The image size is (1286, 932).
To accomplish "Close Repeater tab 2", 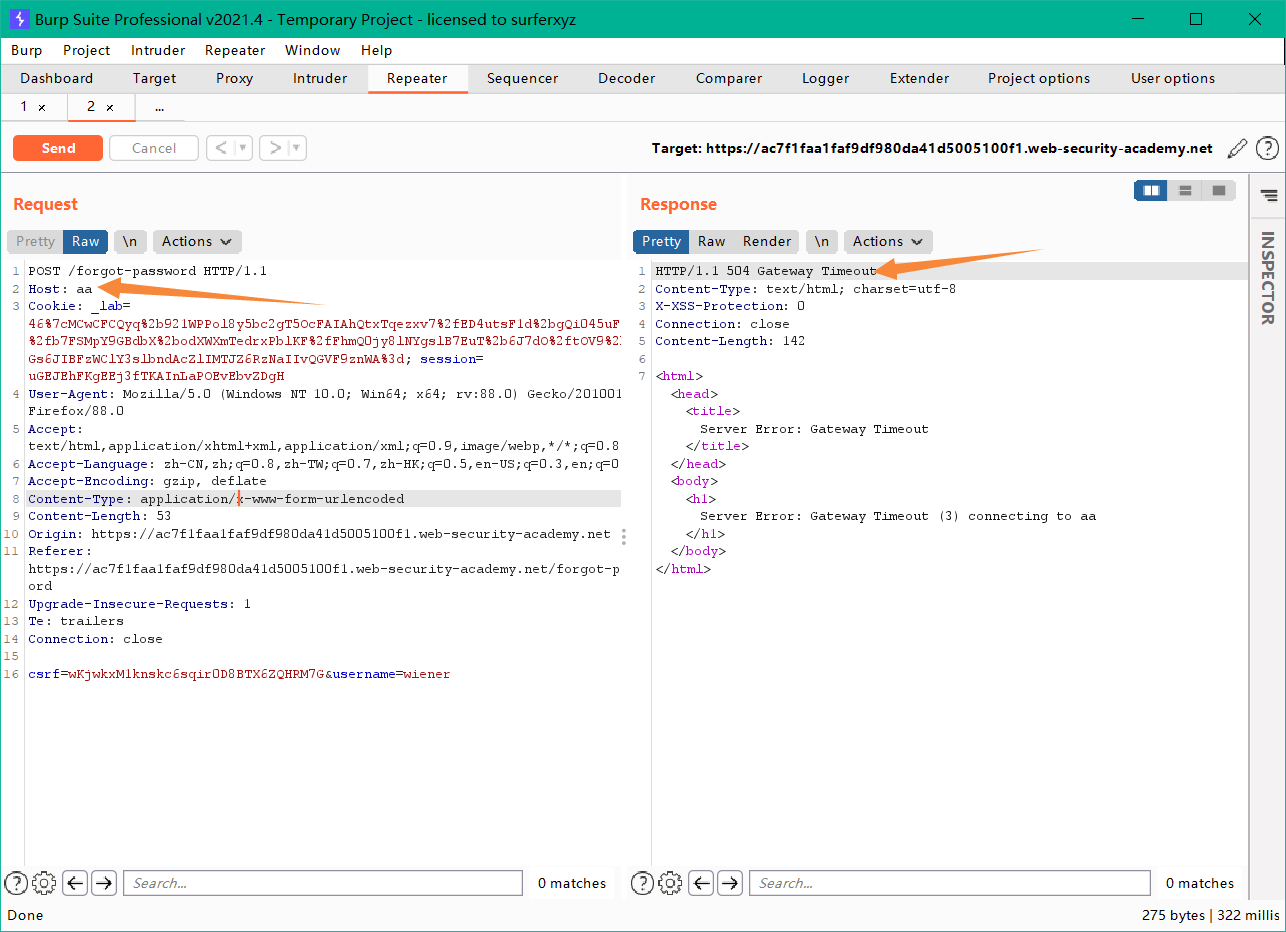I will [110, 107].
